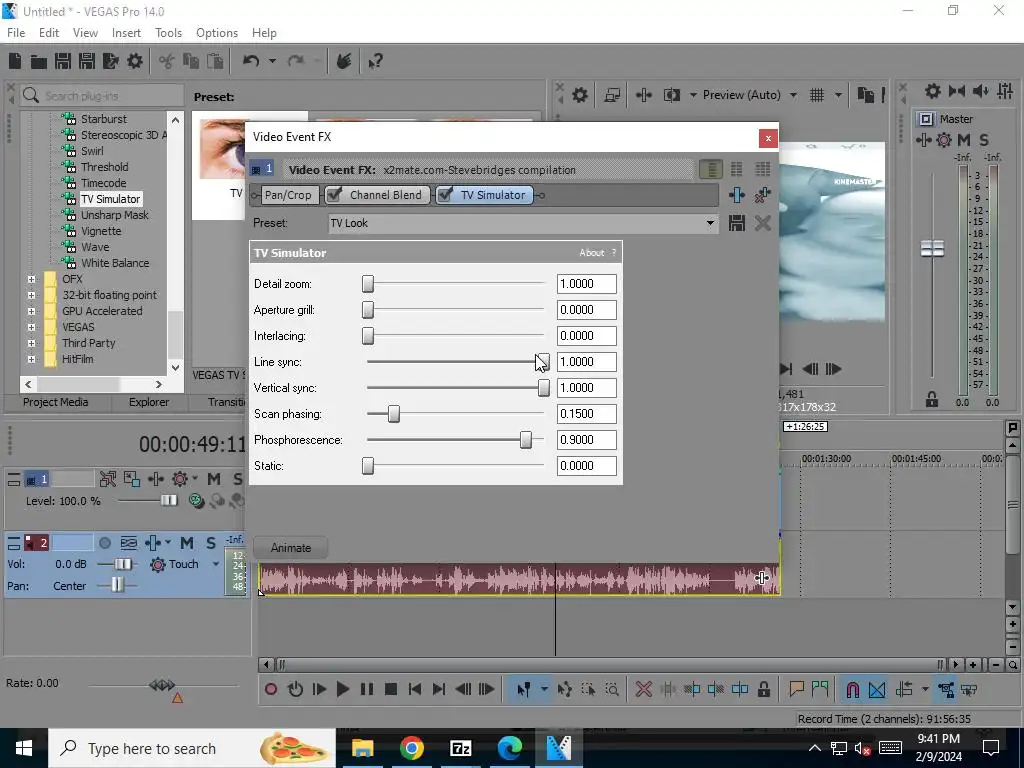Open Touch automation mode dropdown on track 2

click(x=216, y=564)
